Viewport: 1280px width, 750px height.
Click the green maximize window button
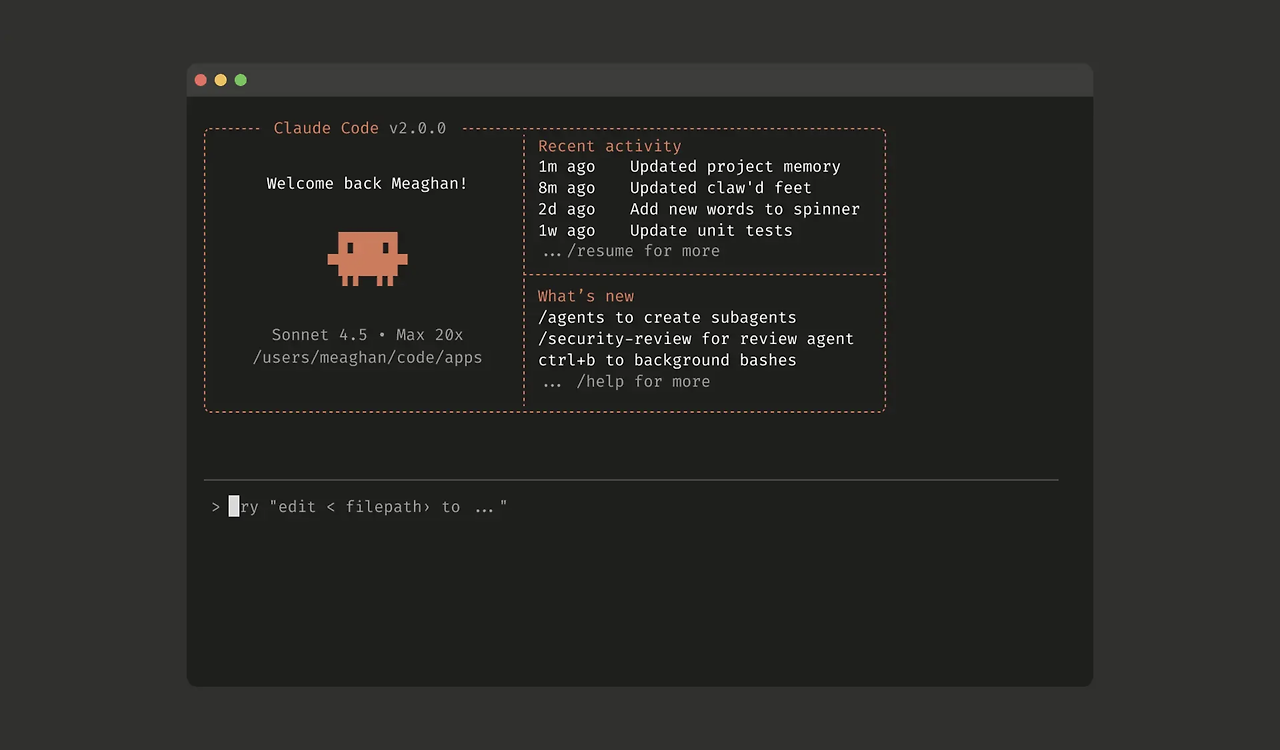241,80
